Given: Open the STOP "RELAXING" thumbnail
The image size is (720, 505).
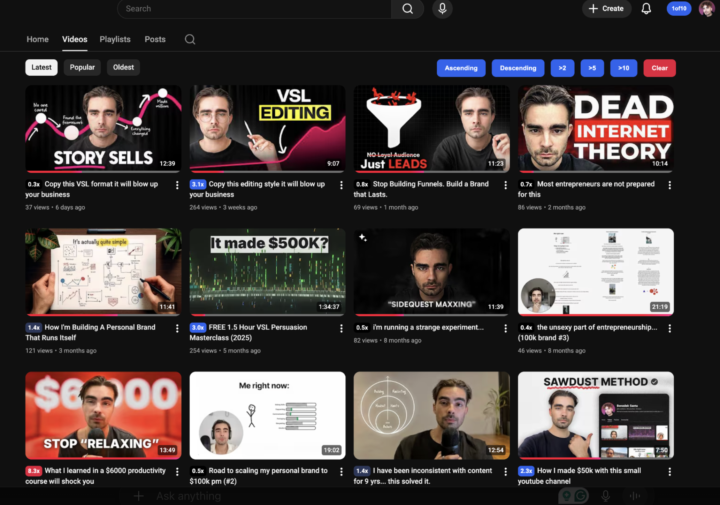Looking at the screenshot, I should point(103,415).
